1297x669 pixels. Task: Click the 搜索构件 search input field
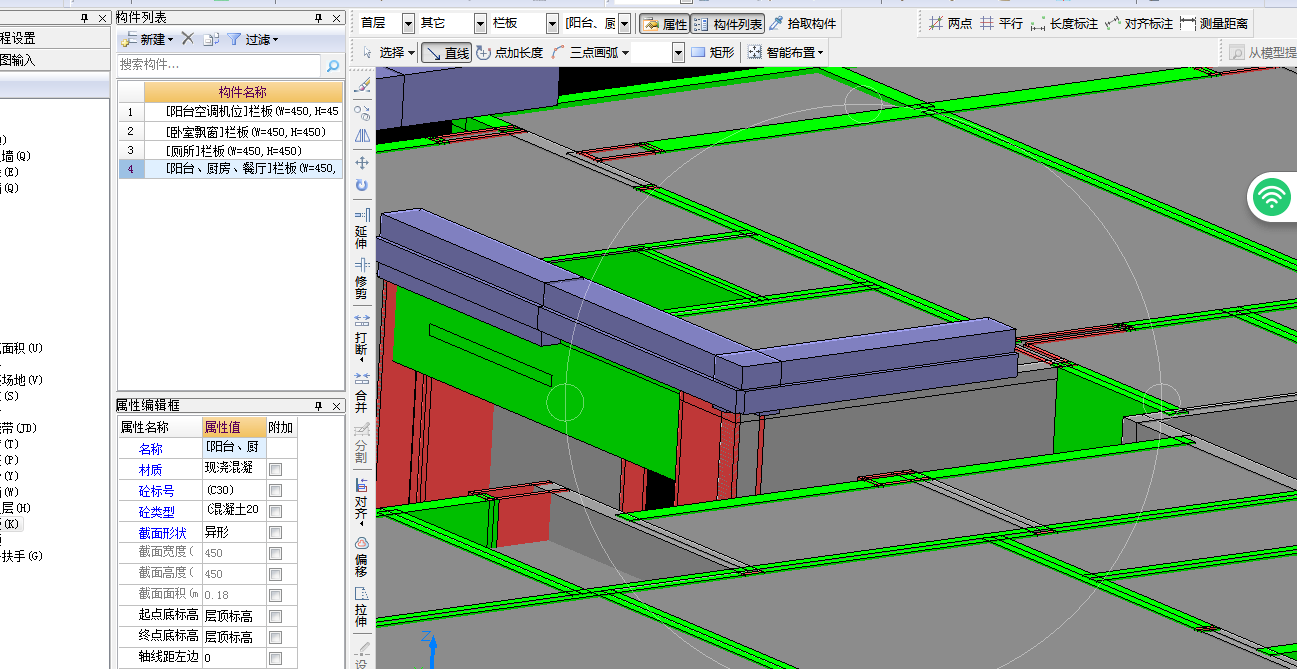(x=219, y=65)
